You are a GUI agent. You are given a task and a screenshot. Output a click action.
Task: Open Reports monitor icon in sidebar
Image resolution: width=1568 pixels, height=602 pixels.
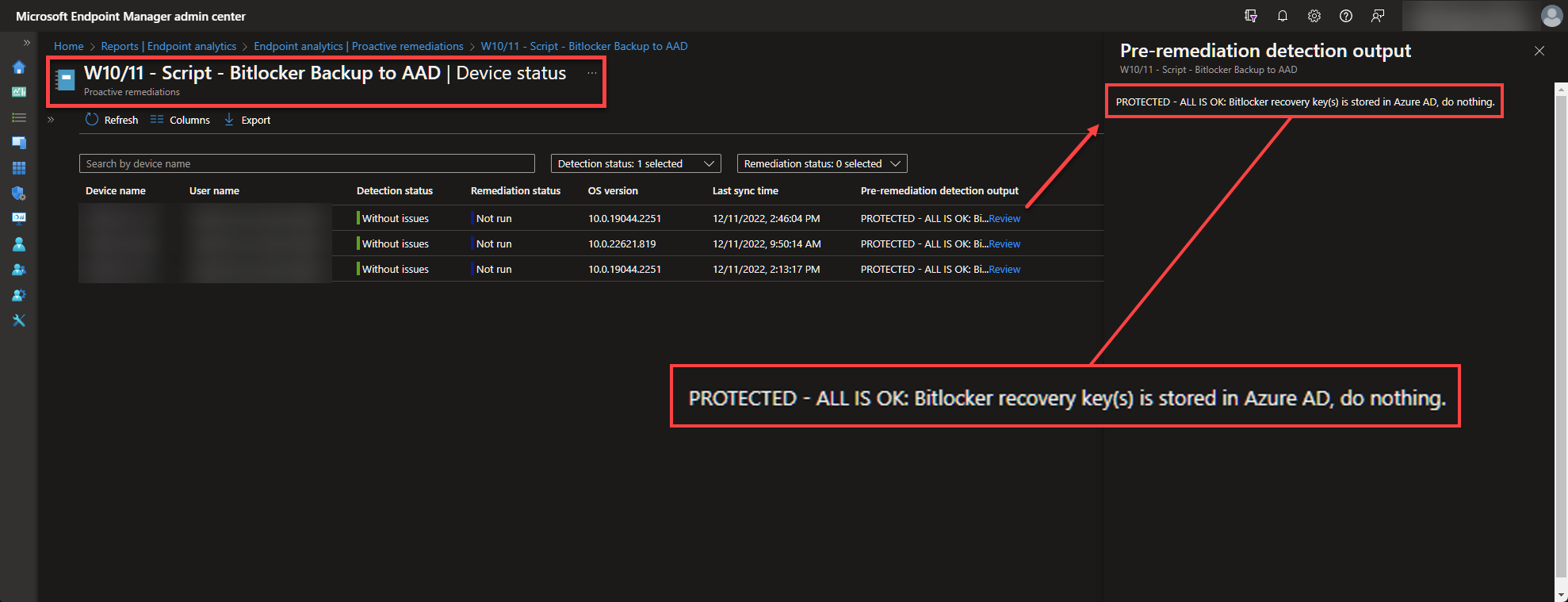tap(19, 218)
